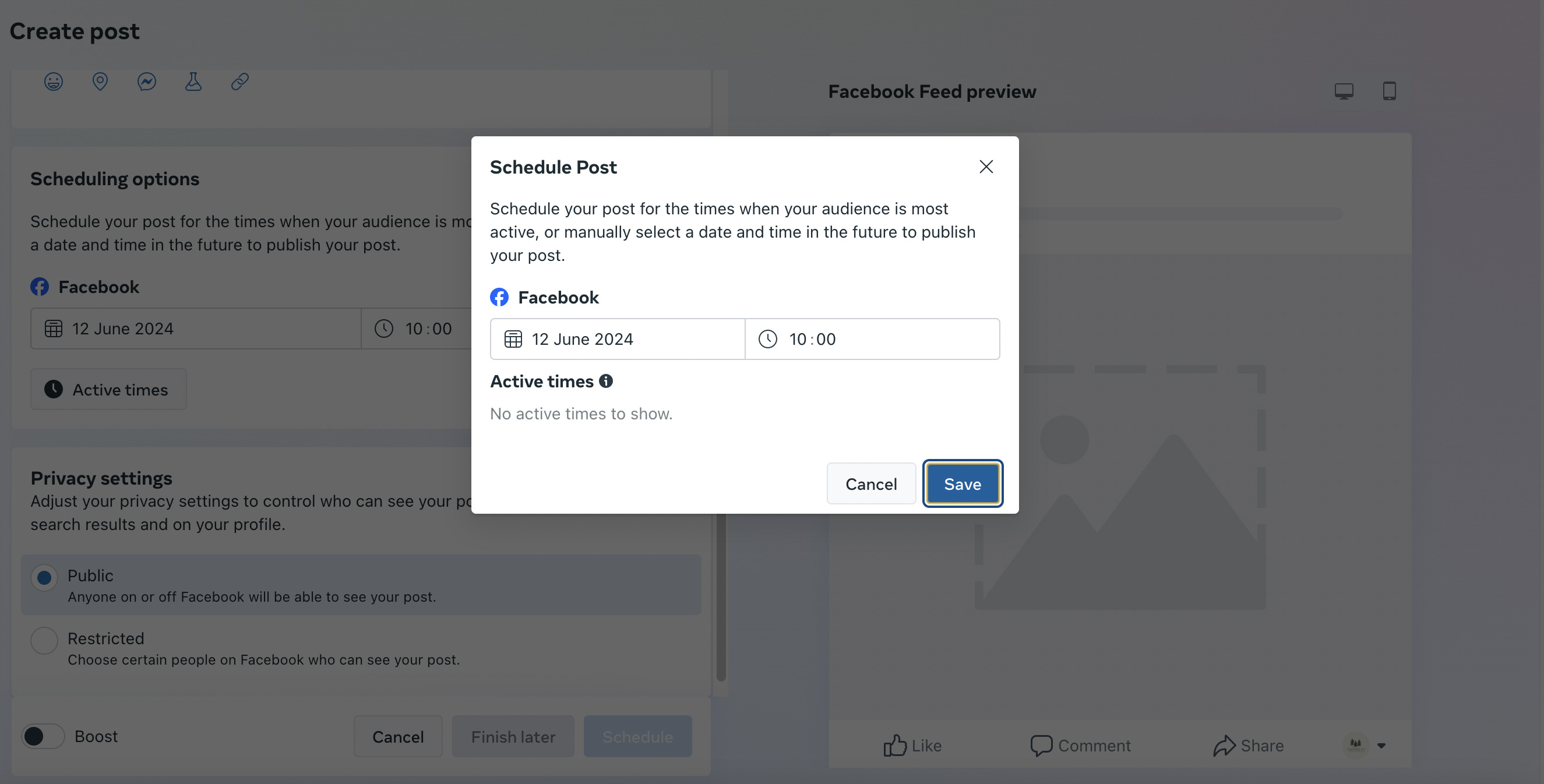
Task: Click Cancel in the Schedule Post dialog
Action: (x=871, y=483)
